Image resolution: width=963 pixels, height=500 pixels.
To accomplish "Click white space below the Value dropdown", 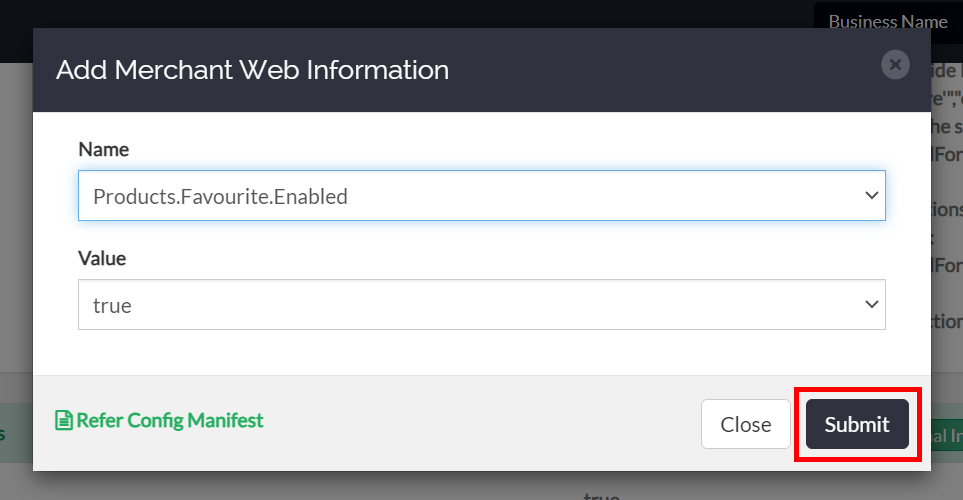I will tap(480, 352).
